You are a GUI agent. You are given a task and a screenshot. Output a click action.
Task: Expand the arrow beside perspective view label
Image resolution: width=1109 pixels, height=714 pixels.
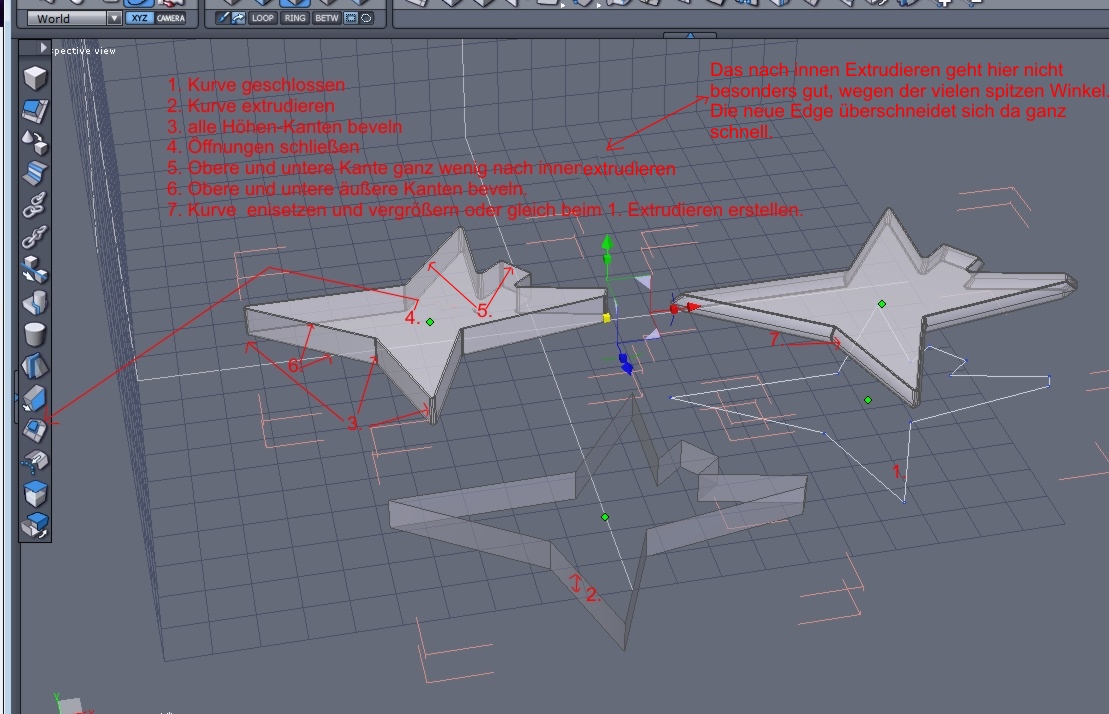43,48
